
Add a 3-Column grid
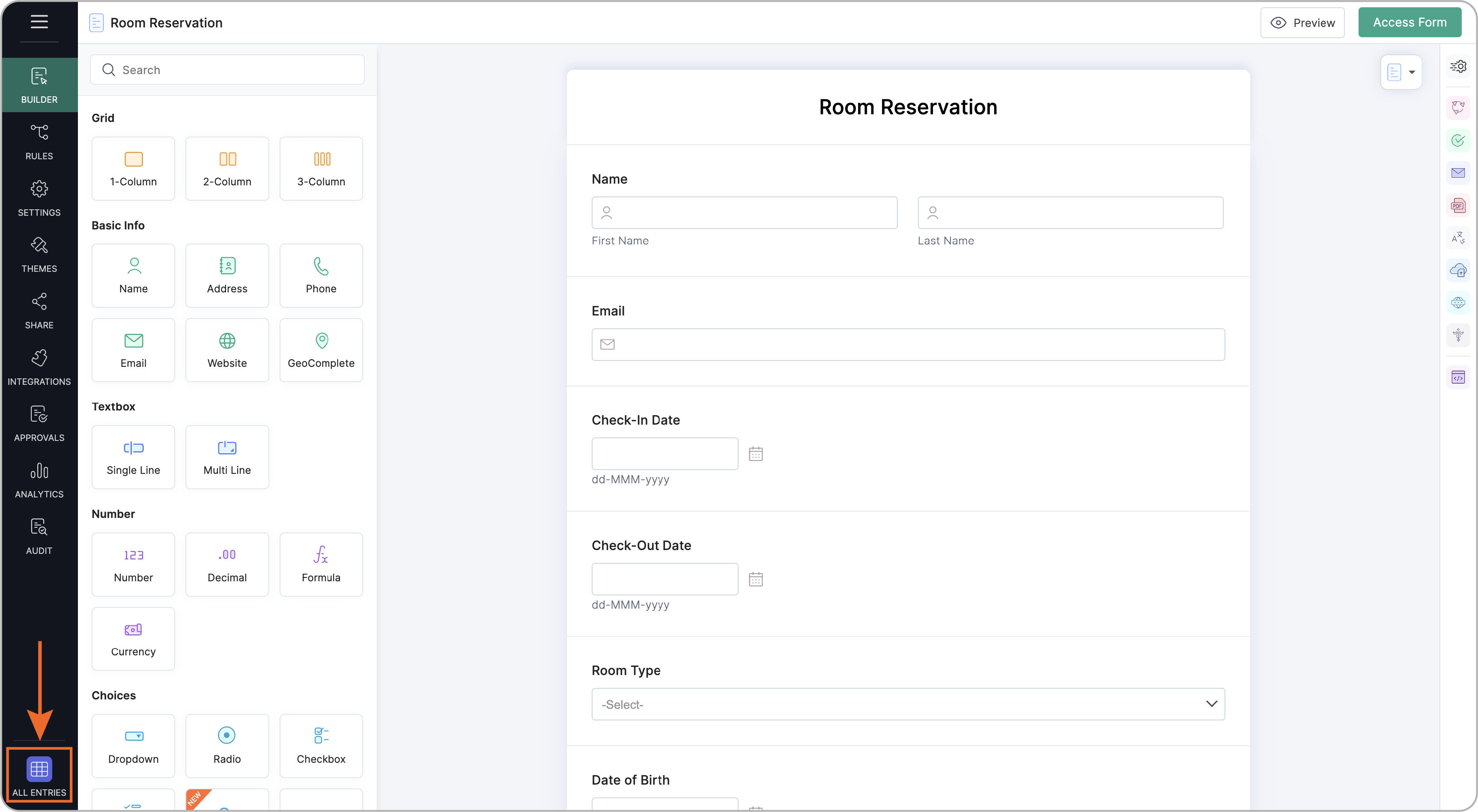click(x=321, y=169)
